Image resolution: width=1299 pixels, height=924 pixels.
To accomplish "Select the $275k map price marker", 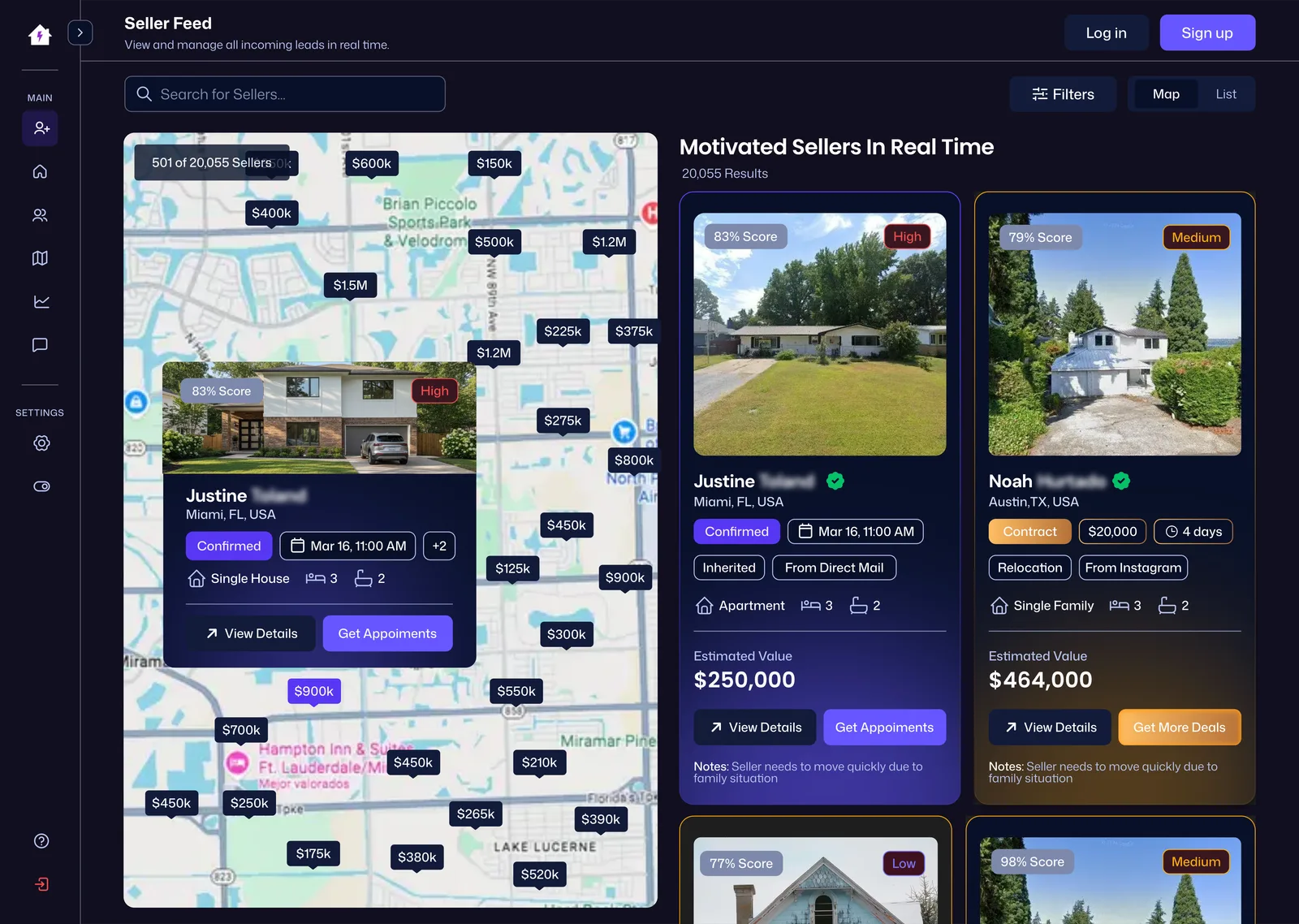I will click(x=563, y=421).
